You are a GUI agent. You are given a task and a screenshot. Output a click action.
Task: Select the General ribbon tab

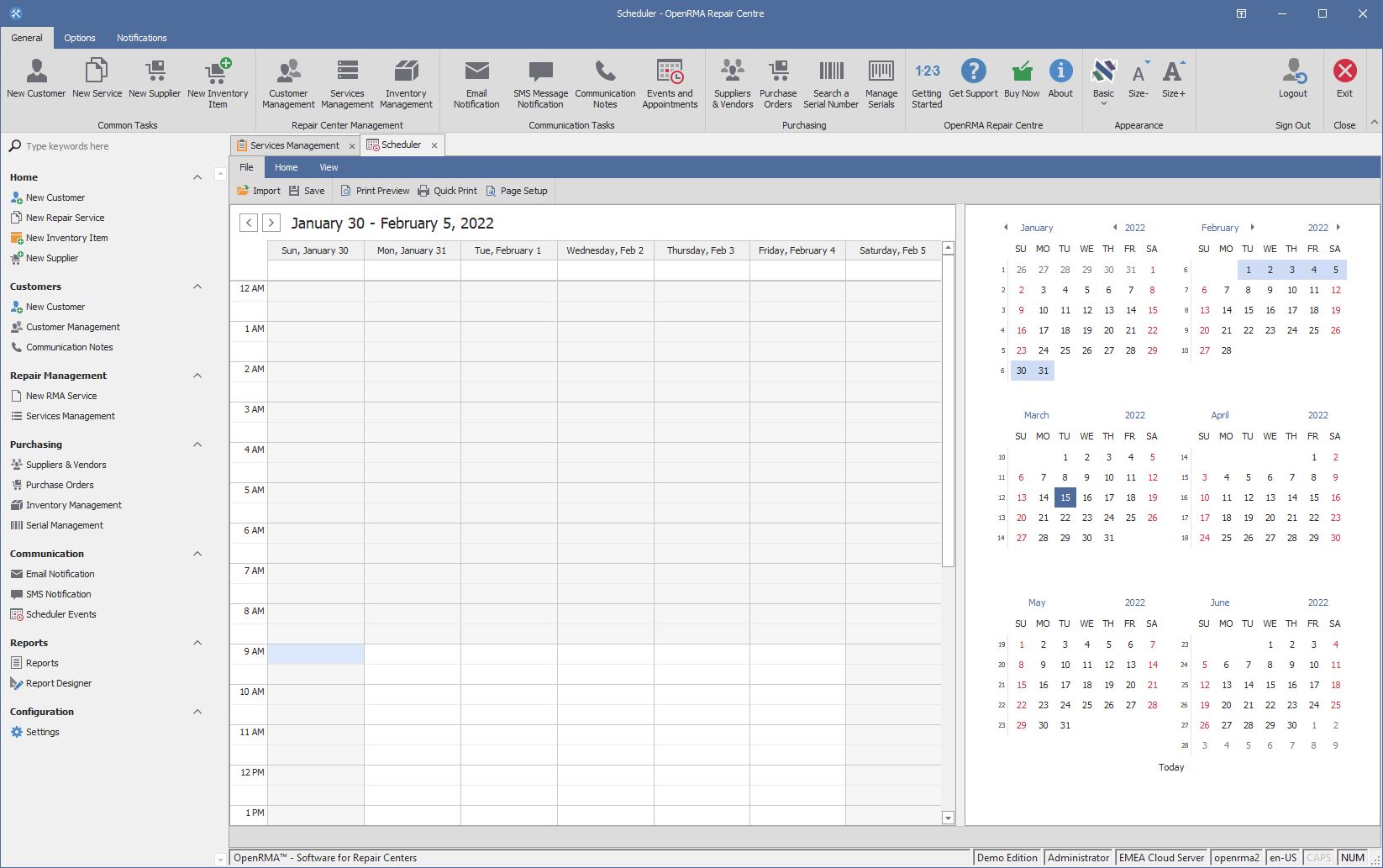click(x=27, y=38)
